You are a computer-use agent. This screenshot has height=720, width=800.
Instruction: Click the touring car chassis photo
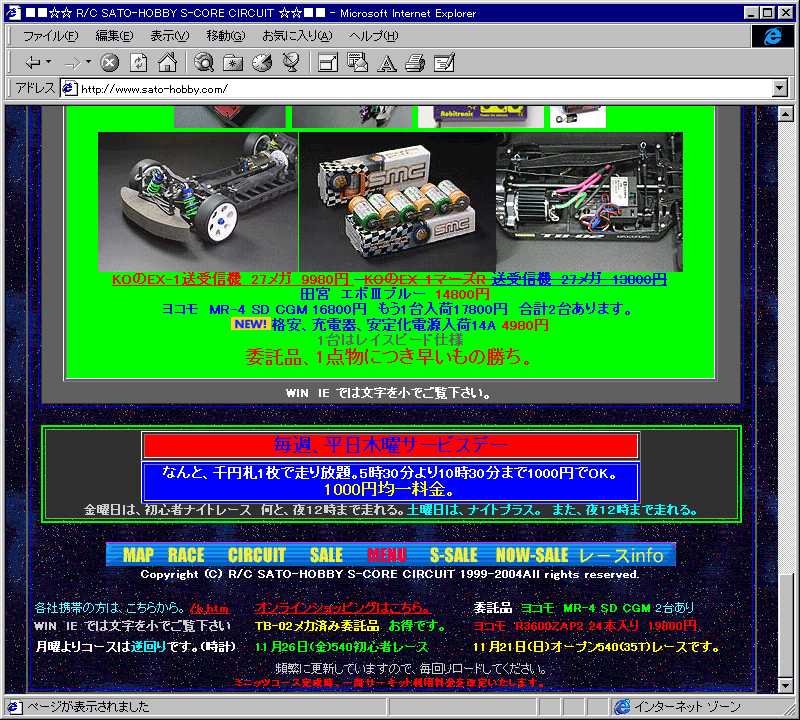(x=198, y=202)
